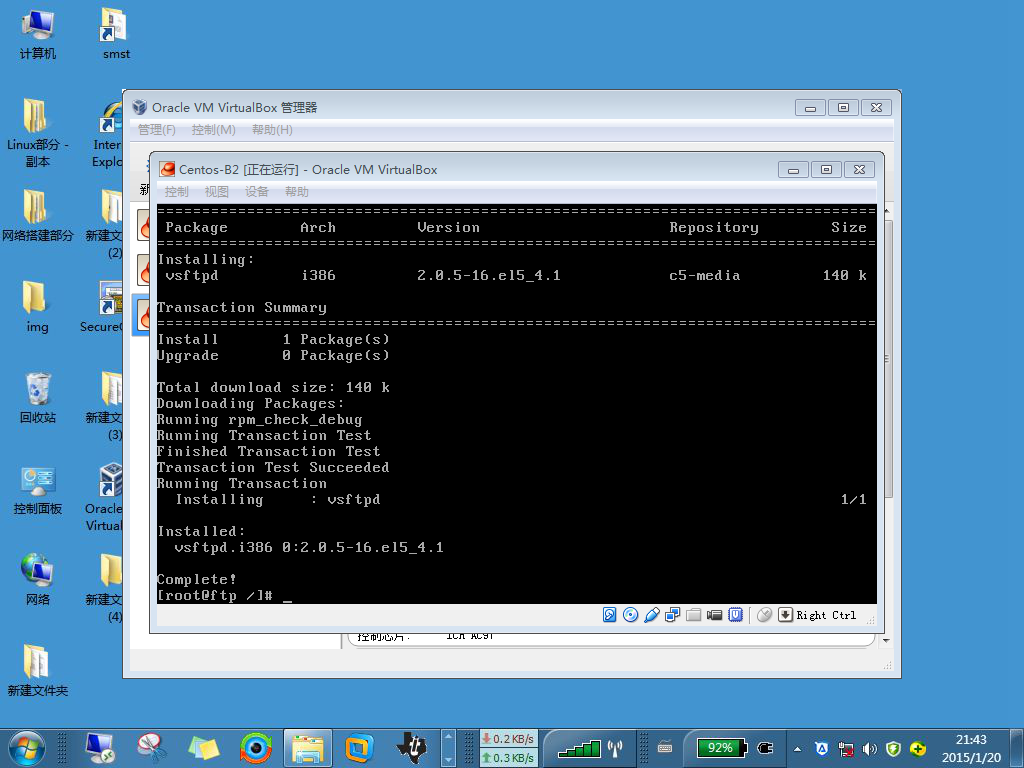The height and width of the screenshot is (768, 1024).
Task: Select the 网络 desktop icon
Action: (37, 580)
